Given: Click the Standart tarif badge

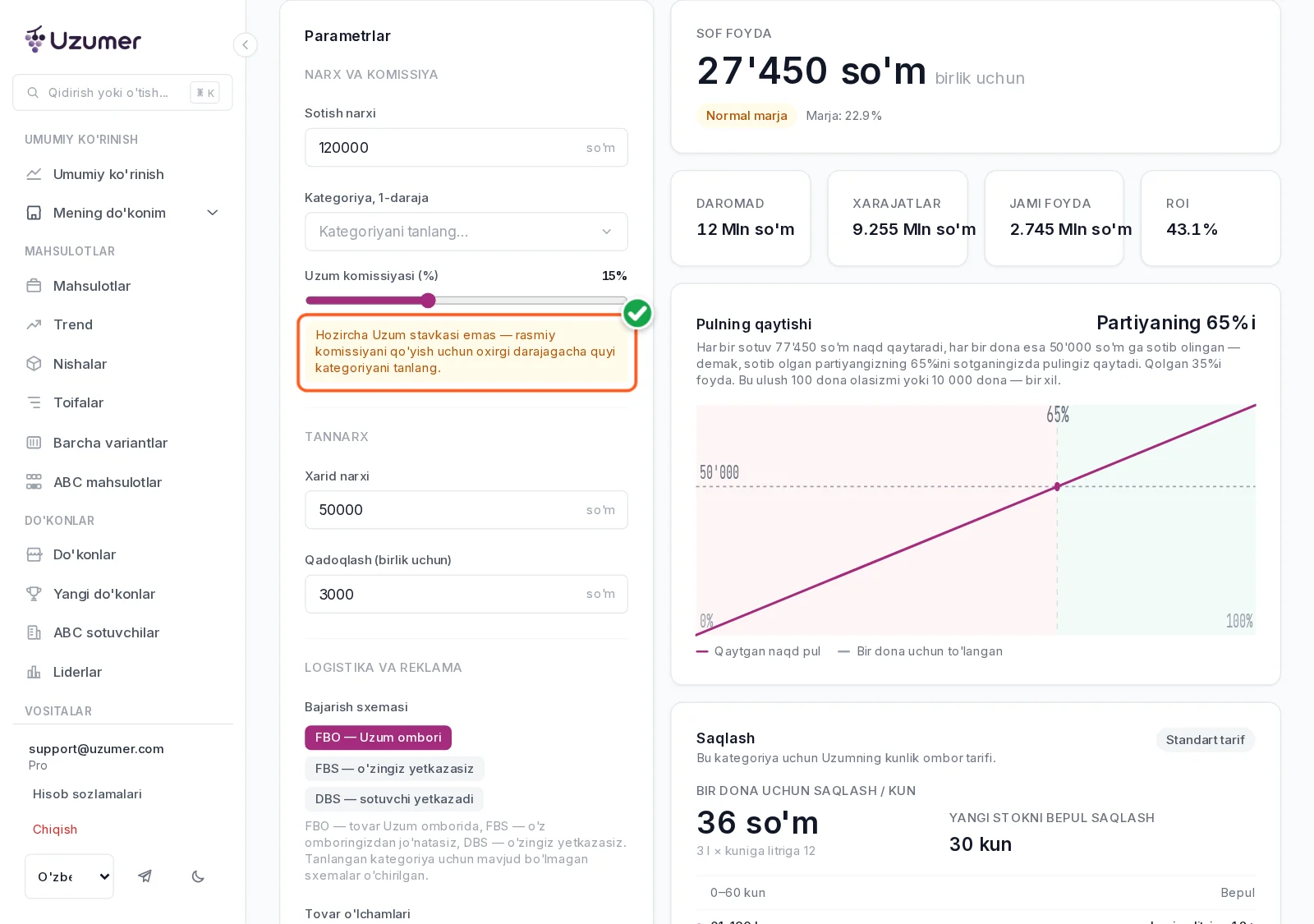Looking at the screenshot, I should click(1206, 740).
